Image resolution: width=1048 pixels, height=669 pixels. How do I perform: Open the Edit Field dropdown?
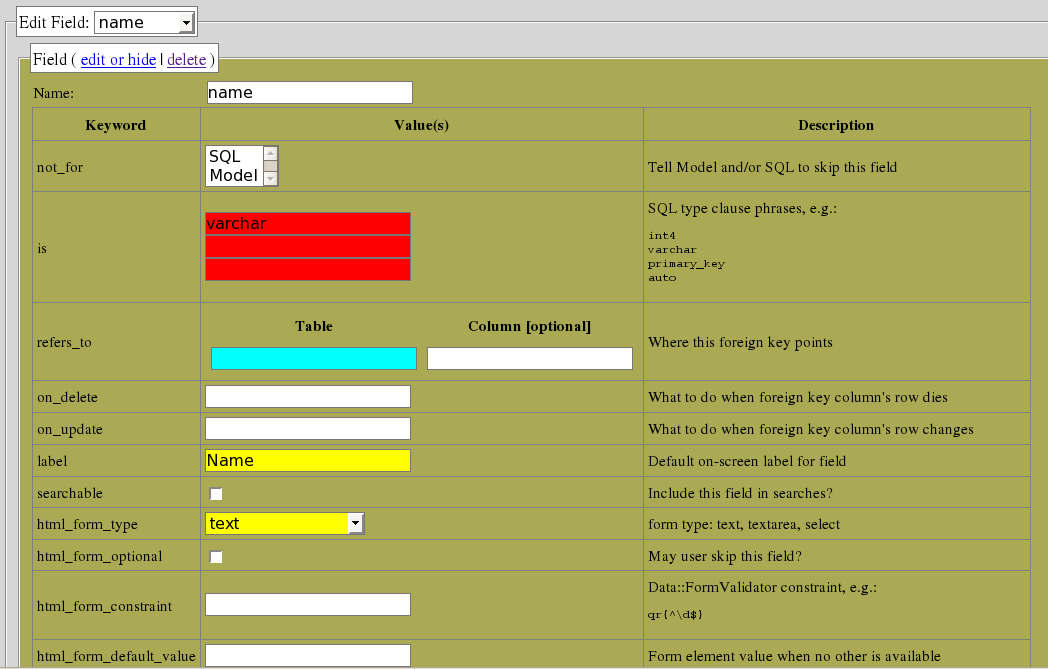144,23
